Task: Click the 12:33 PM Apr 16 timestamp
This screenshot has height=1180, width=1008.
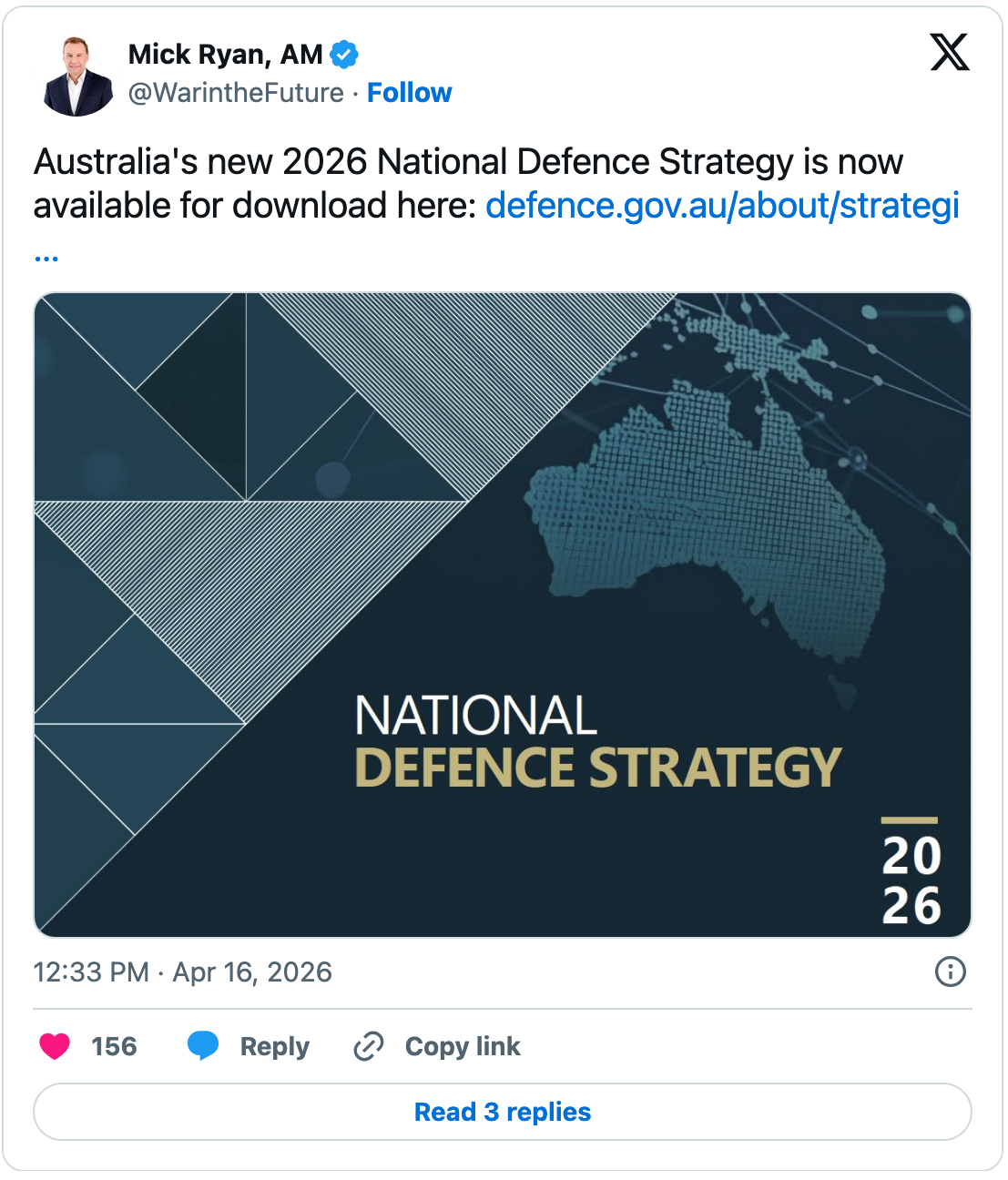Action: pos(182,972)
